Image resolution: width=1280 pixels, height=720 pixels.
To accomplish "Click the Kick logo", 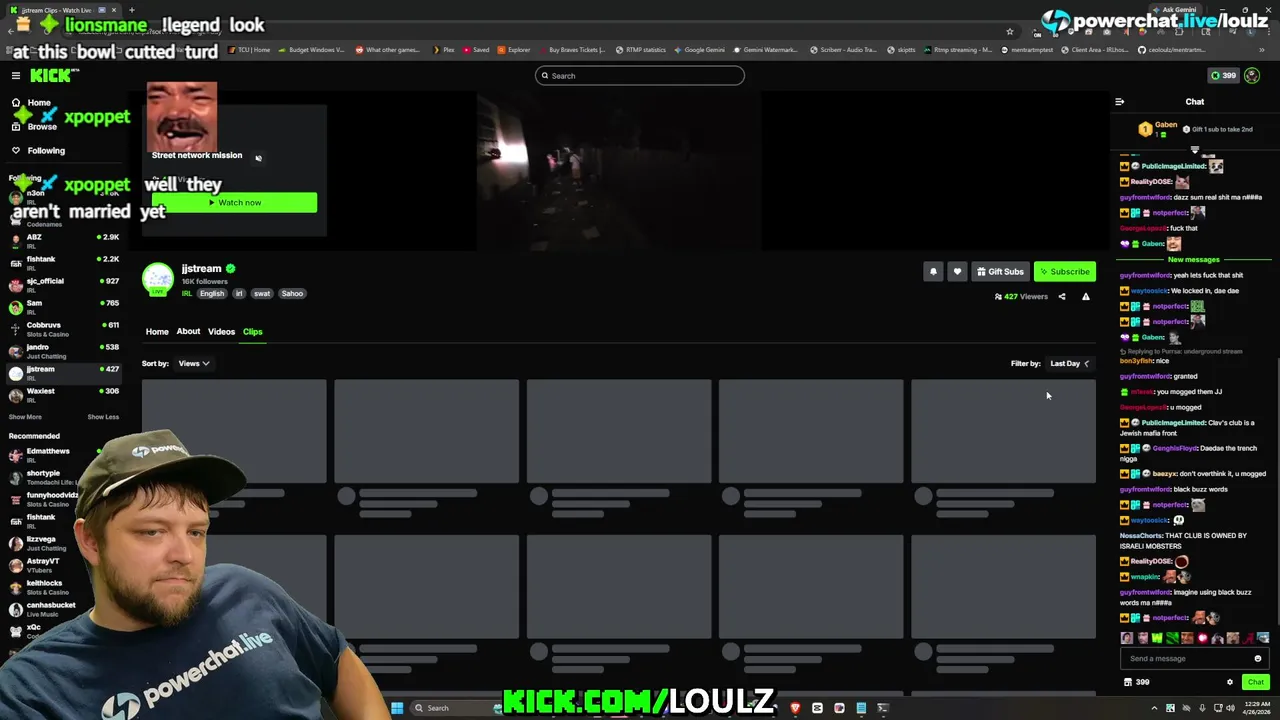I will pyautogui.click(x=52, y=76).
